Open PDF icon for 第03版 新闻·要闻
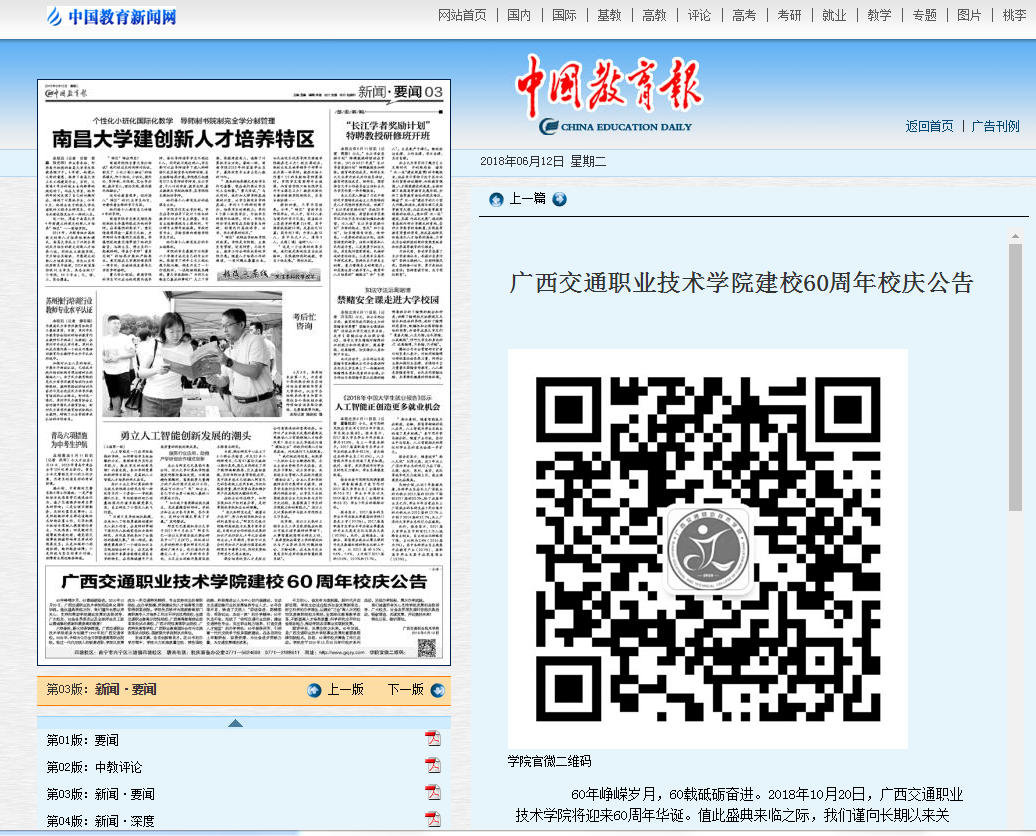 point(433,793)
